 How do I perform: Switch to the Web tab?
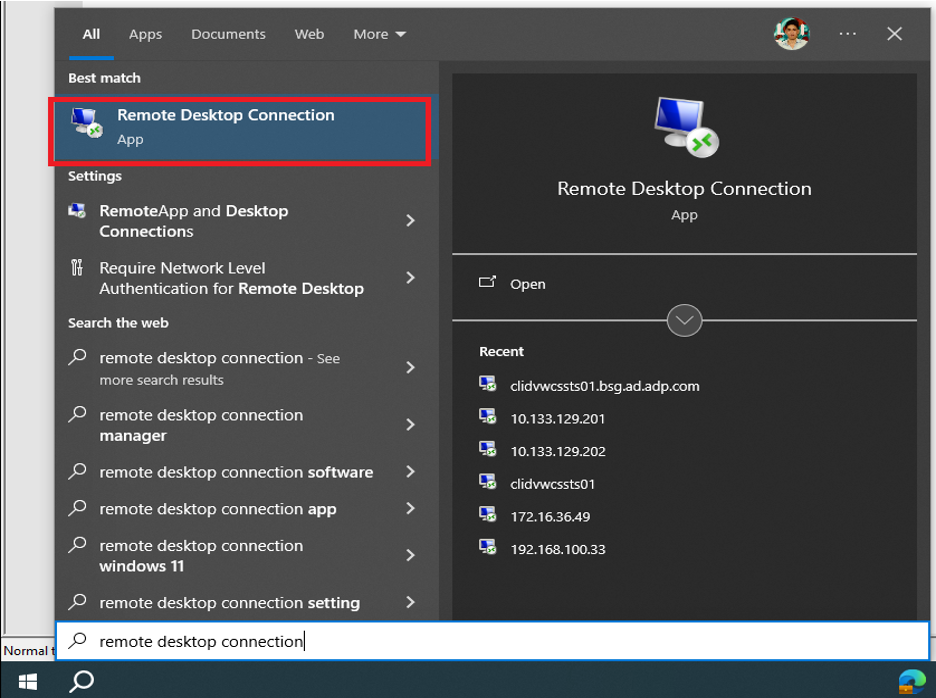click(x=309, y=34)
